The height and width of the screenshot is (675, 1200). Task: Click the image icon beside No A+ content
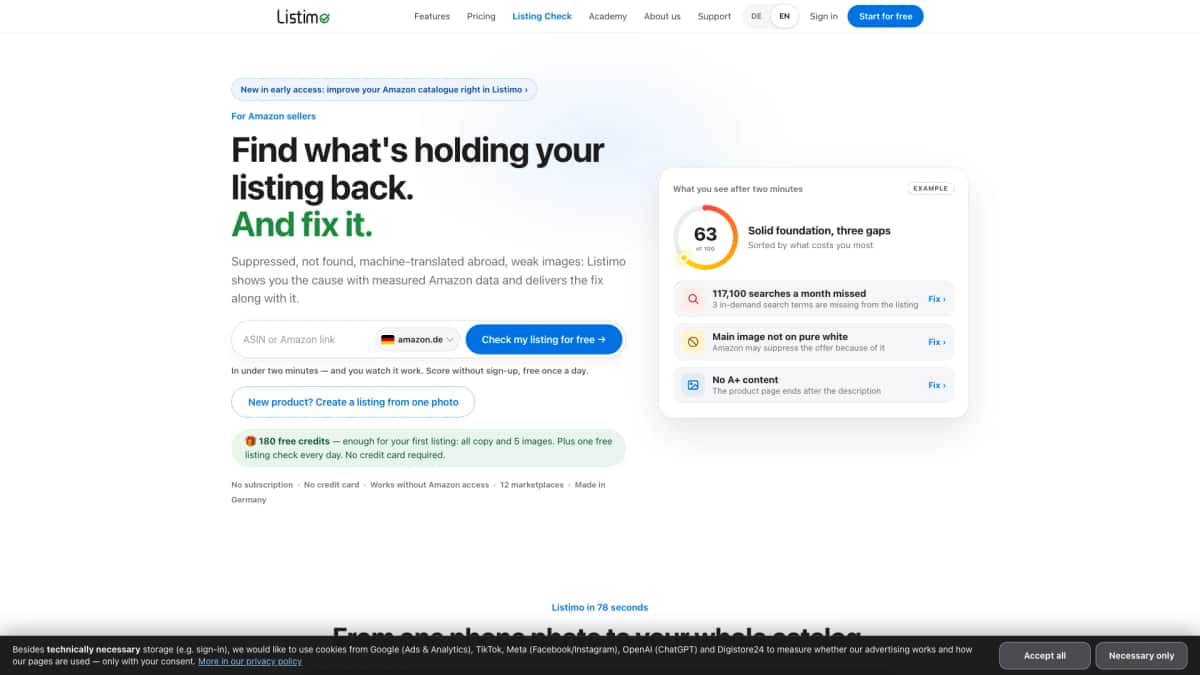click(x=692, y=385)
